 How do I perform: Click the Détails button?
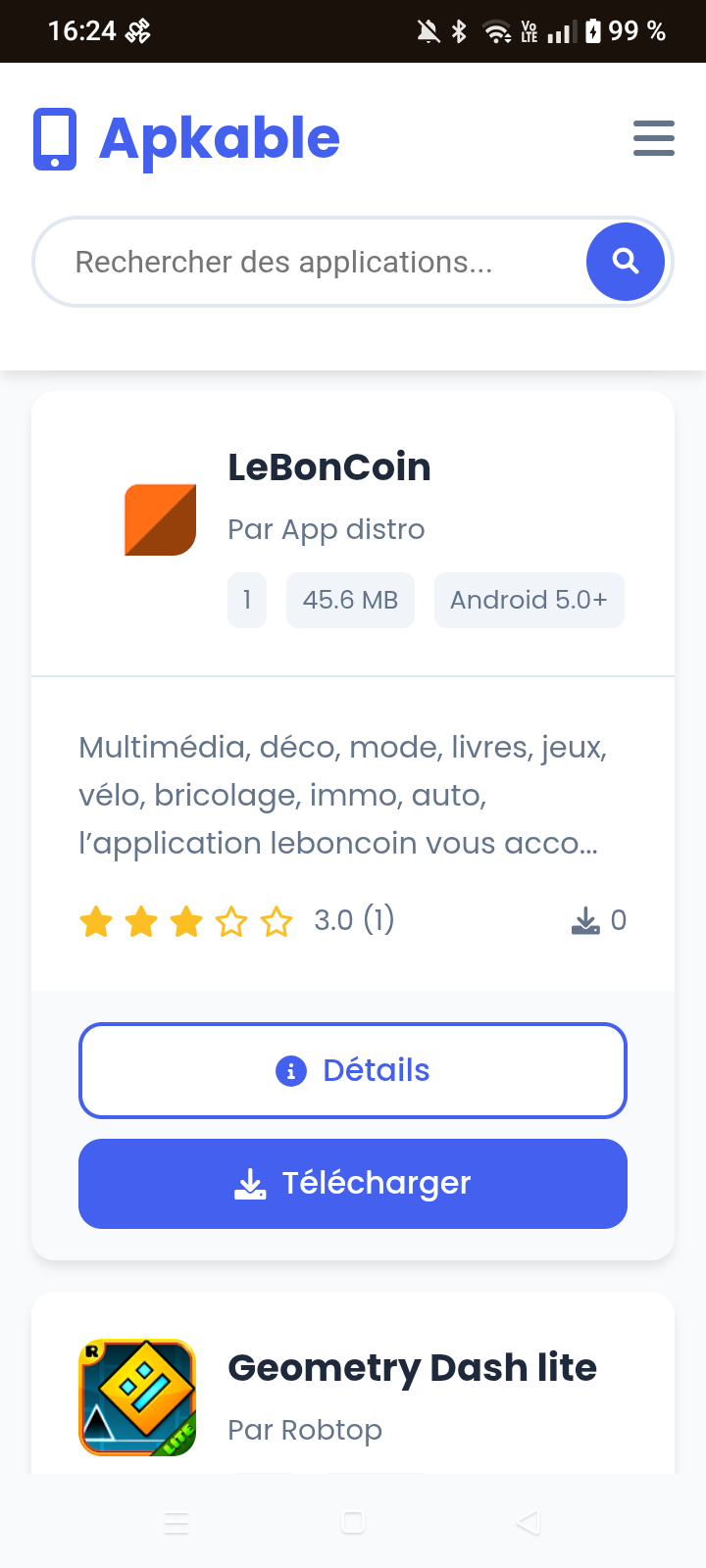coord(353,1070)
